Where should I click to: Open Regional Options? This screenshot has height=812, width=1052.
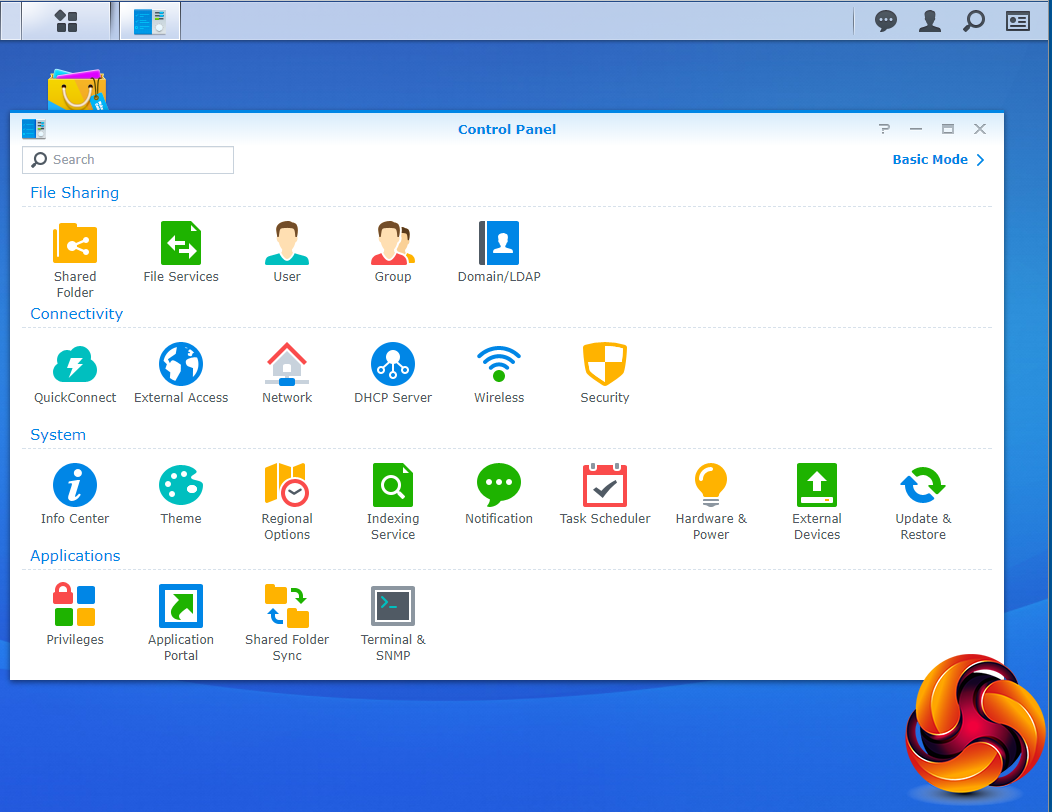click(x=286, y=485)
